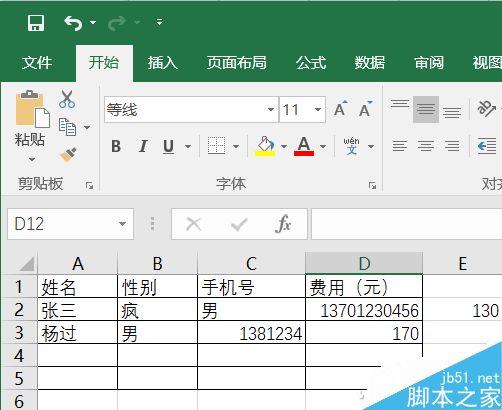Select column A header
Viewport: 502px width, 410px height.
pos(78,264)
